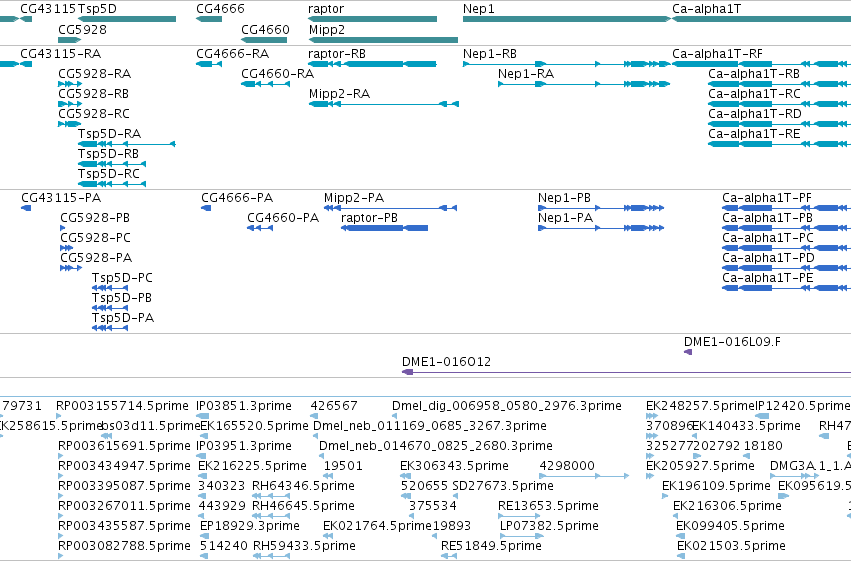Select the Ca-alpha1T gene label
Screen dimensions: 851x561
coord(706,9)
